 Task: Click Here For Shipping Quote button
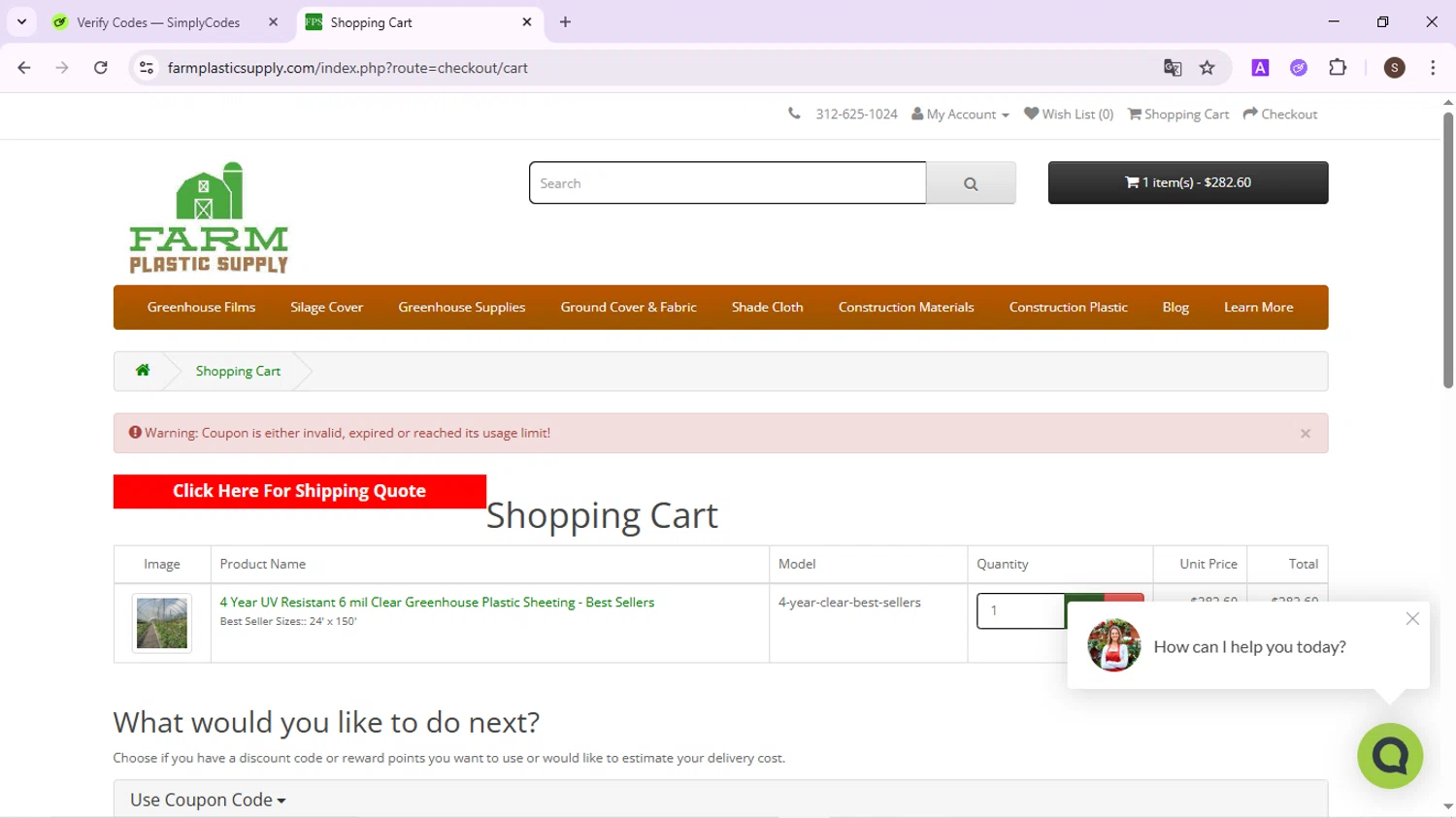pyautogui.click(x=300, y=491)
